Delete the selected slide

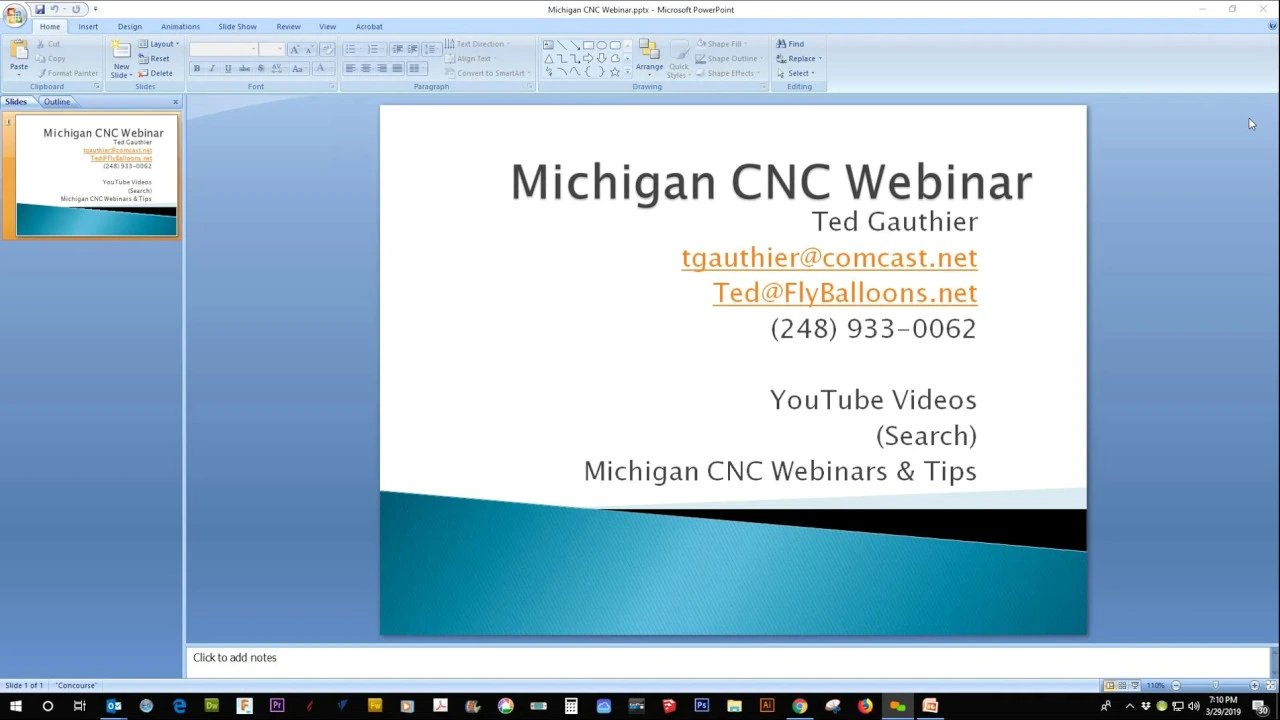tap(155, 73)
